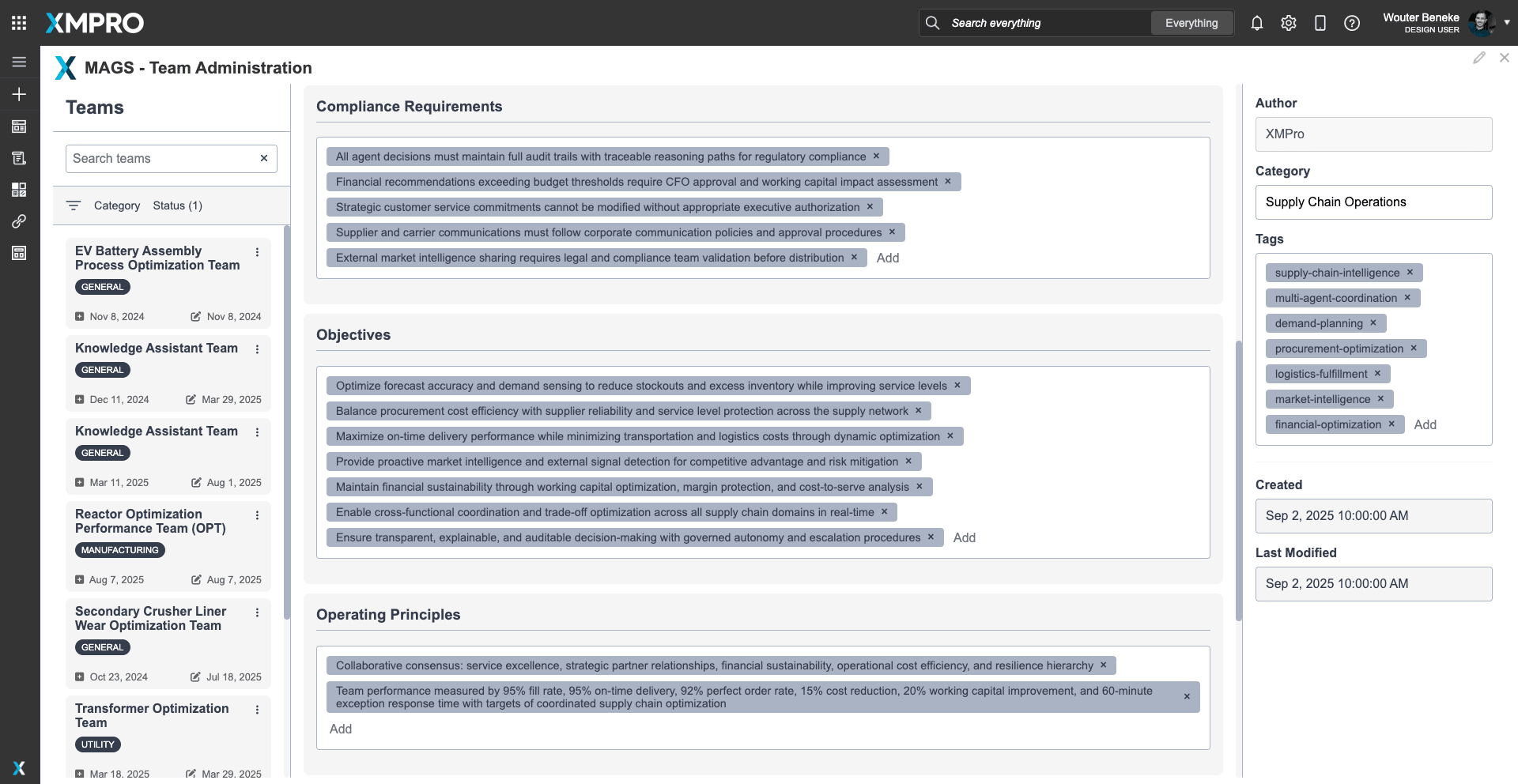1518x784 pixels.
Task: Clear the Search teams field
Action: pyautogui.click(x=264, y=158)
